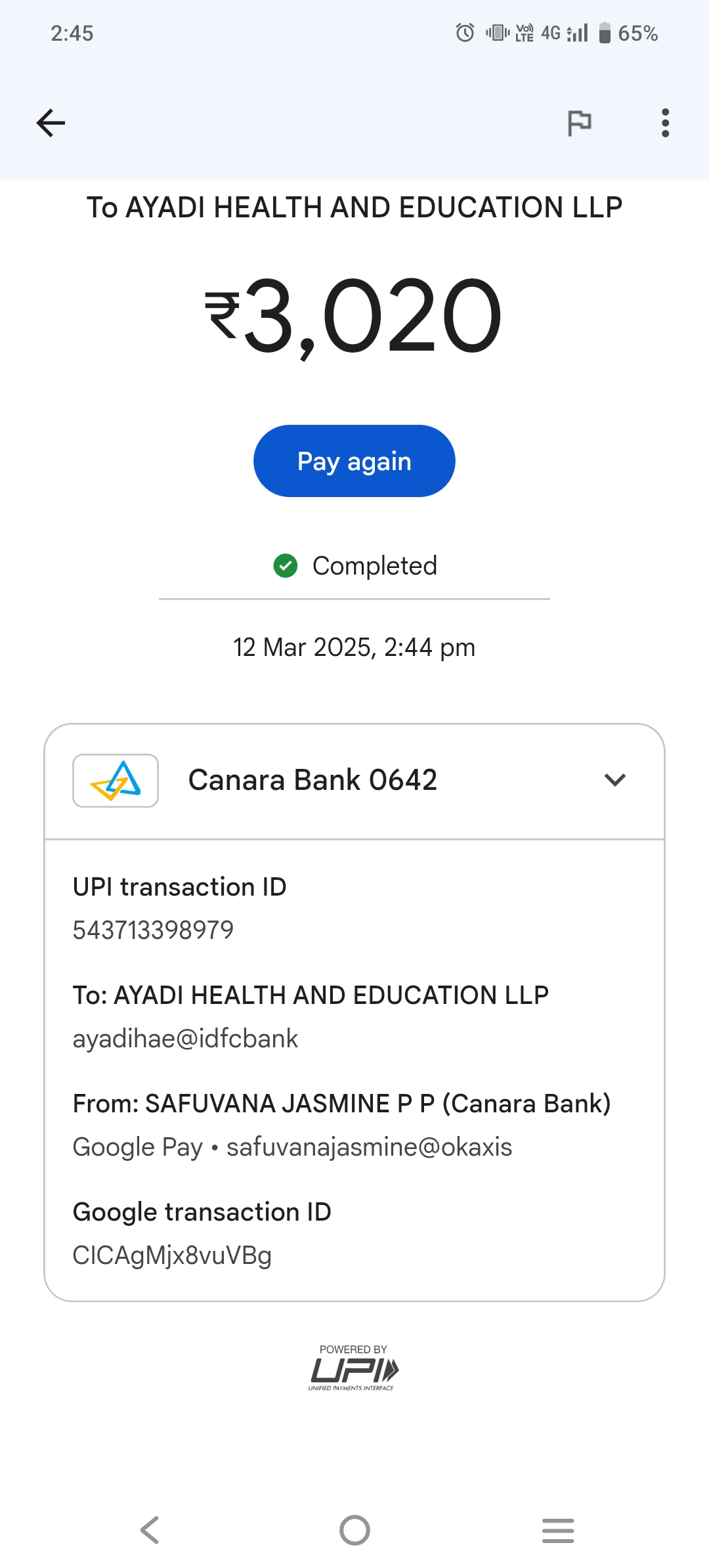709x1568 pixels.
Task: Tap the Canara Bank logo icon
Action: point(116,781)
